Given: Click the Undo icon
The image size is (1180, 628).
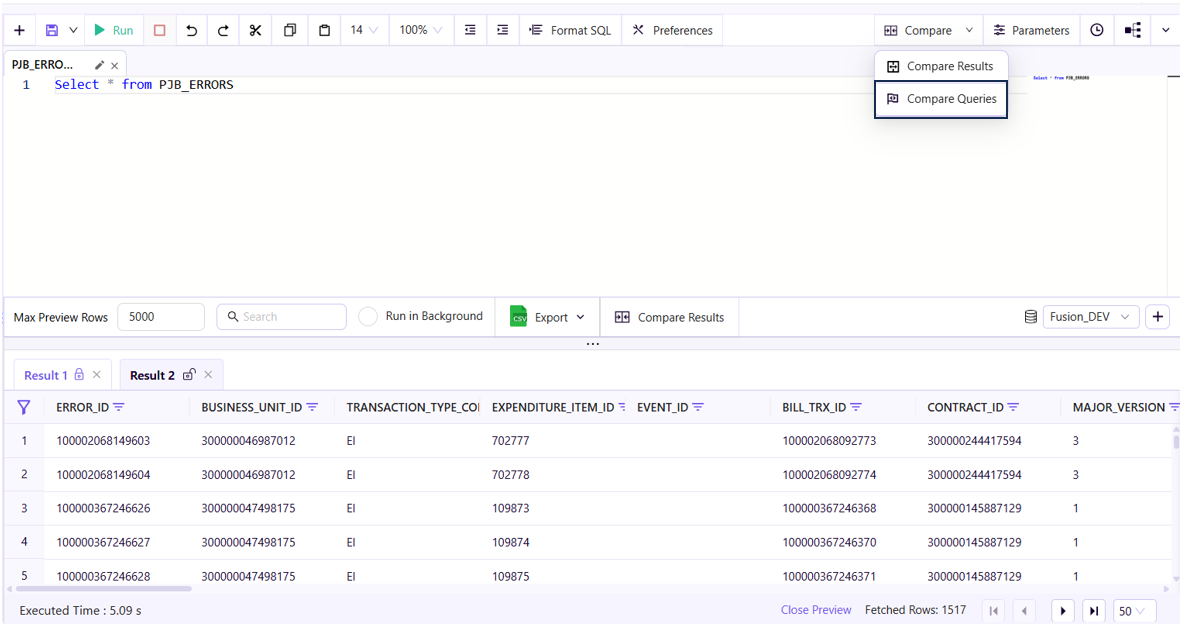Looking at the screenshot, I should point(191,30).
